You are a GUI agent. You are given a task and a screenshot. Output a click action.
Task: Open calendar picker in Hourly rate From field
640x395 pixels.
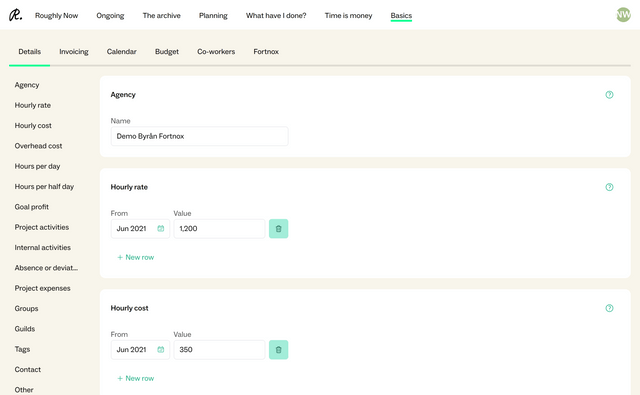pos(161,229)
